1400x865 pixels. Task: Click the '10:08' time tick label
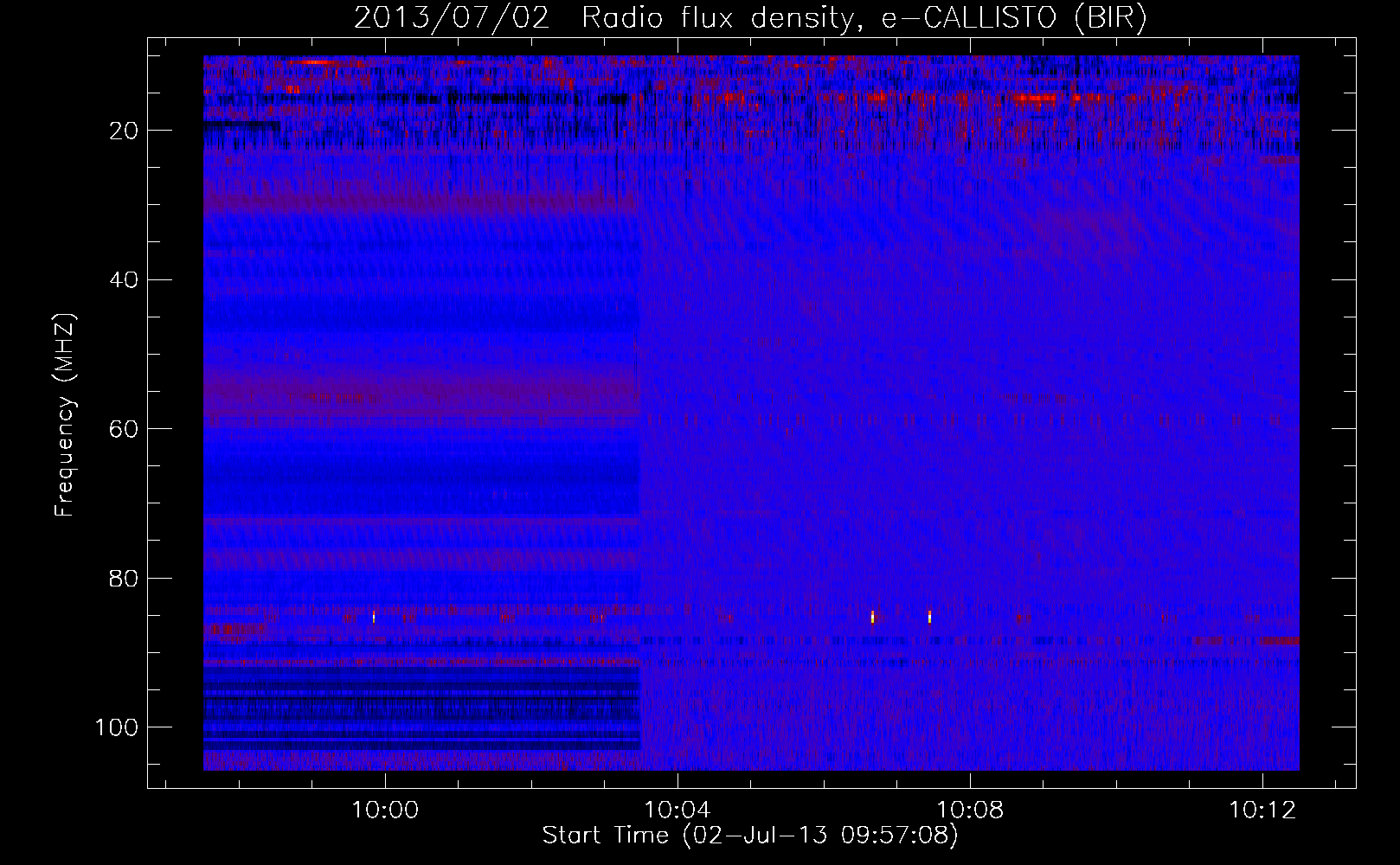click(x=970, y=811)
